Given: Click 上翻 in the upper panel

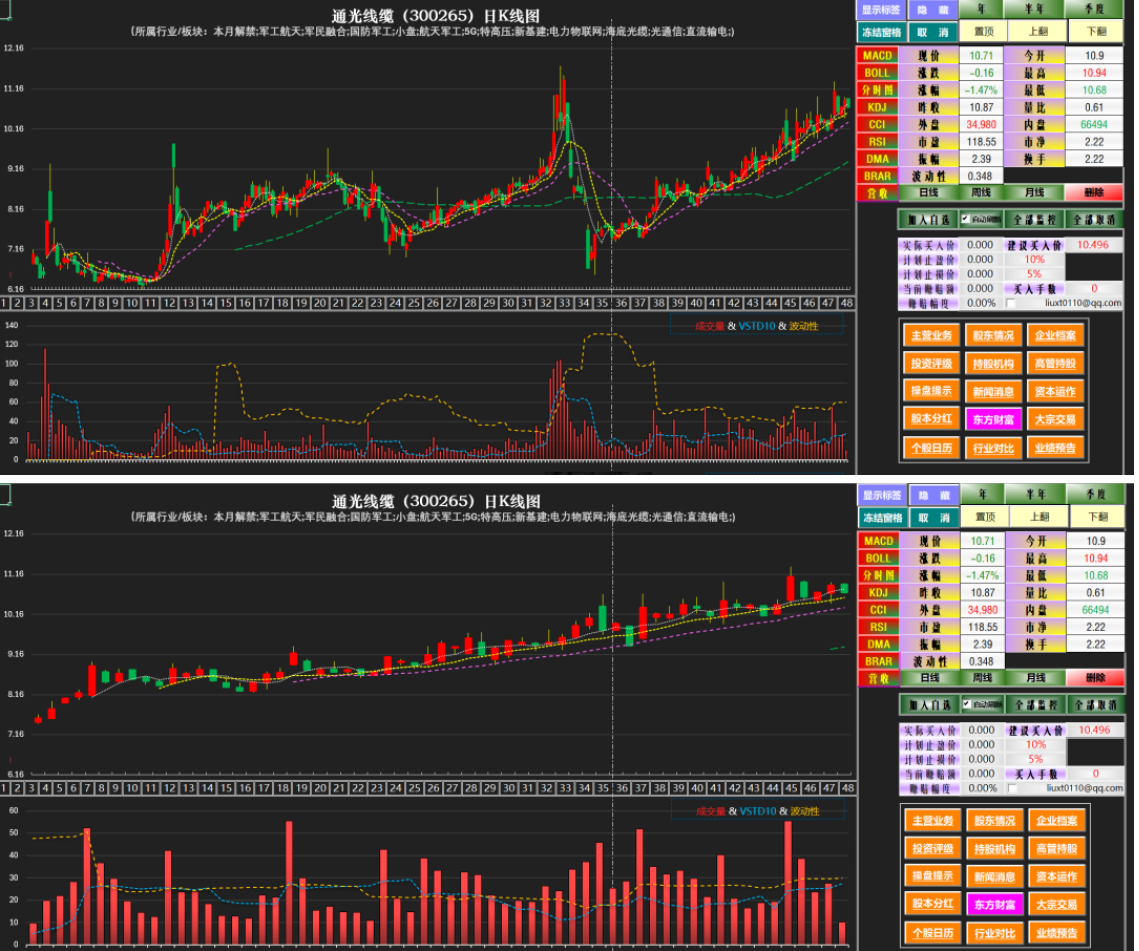Looking at the screenshot, I should coord(1039,31).
